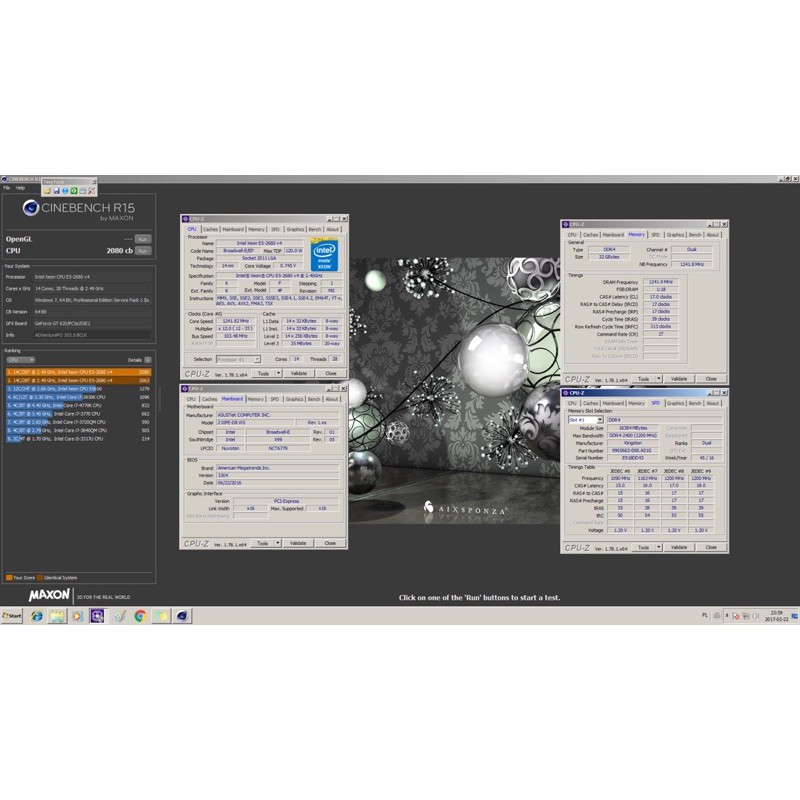Click the Intel Xeon logo in CPU-Z

(x=324, y=254)
